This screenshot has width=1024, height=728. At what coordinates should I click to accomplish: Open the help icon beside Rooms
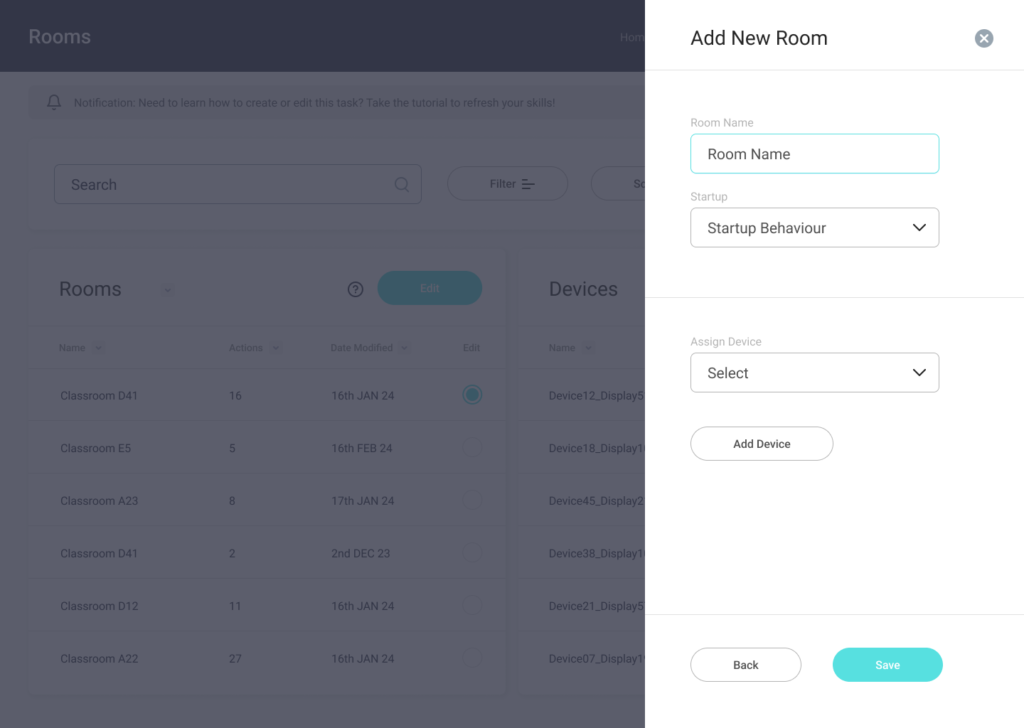(355, 289)
